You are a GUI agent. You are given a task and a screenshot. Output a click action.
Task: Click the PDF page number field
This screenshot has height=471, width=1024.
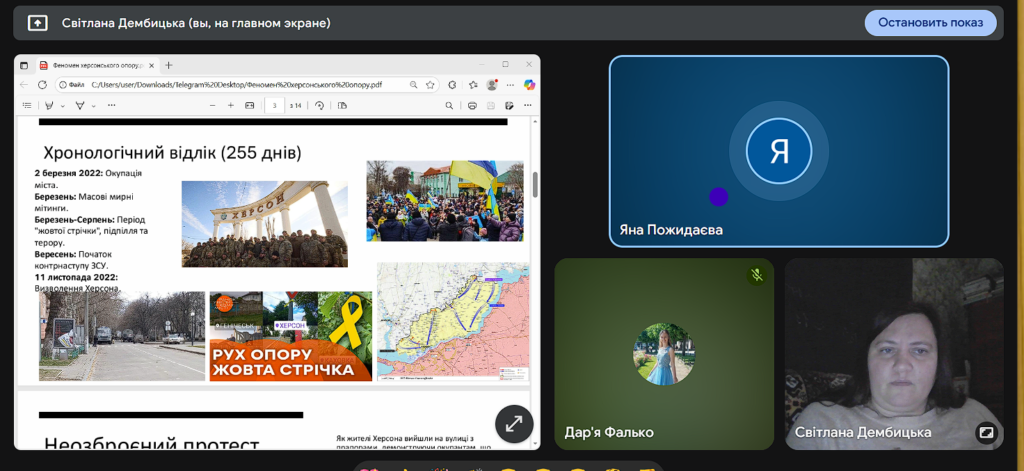pyautogui.click(x=276, y=105)
